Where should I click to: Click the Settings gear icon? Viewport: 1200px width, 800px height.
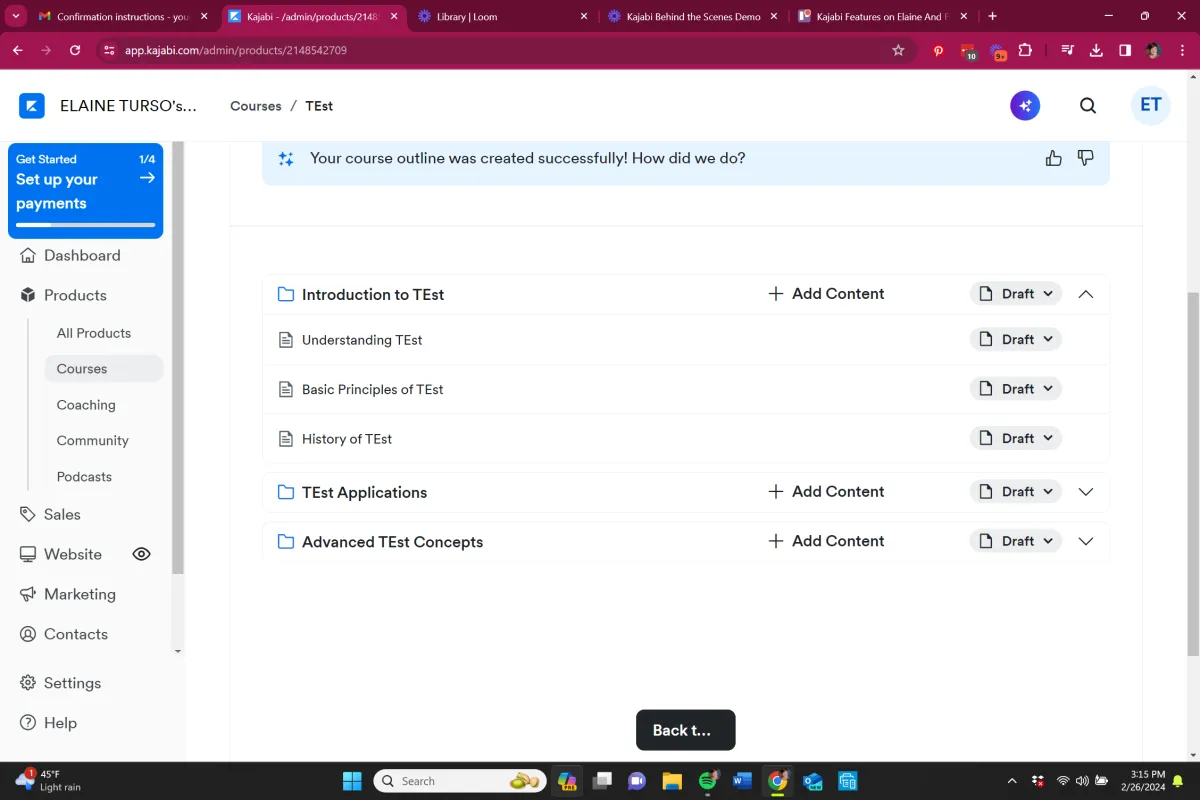click(x=28, y=683)
